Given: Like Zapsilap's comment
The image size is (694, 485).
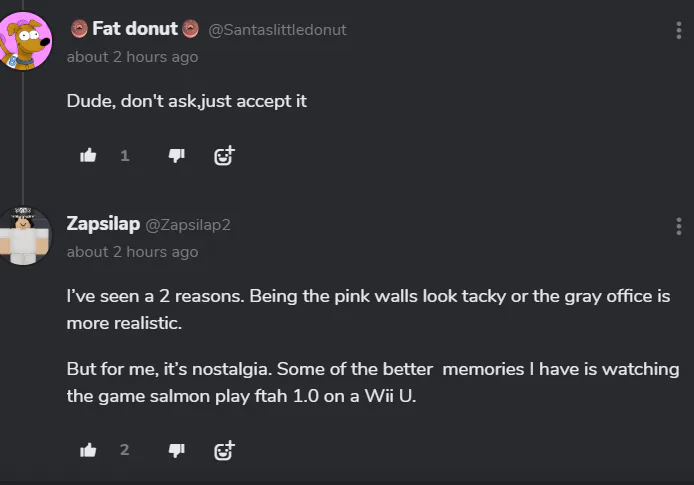Looking at the screenshot, I should (x=88, y=450).
